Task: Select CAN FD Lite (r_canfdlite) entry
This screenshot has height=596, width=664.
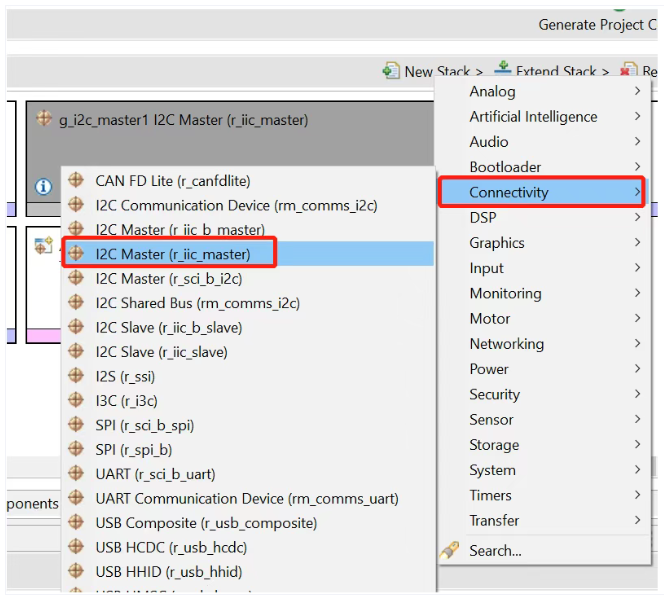Action: (248, 180)
